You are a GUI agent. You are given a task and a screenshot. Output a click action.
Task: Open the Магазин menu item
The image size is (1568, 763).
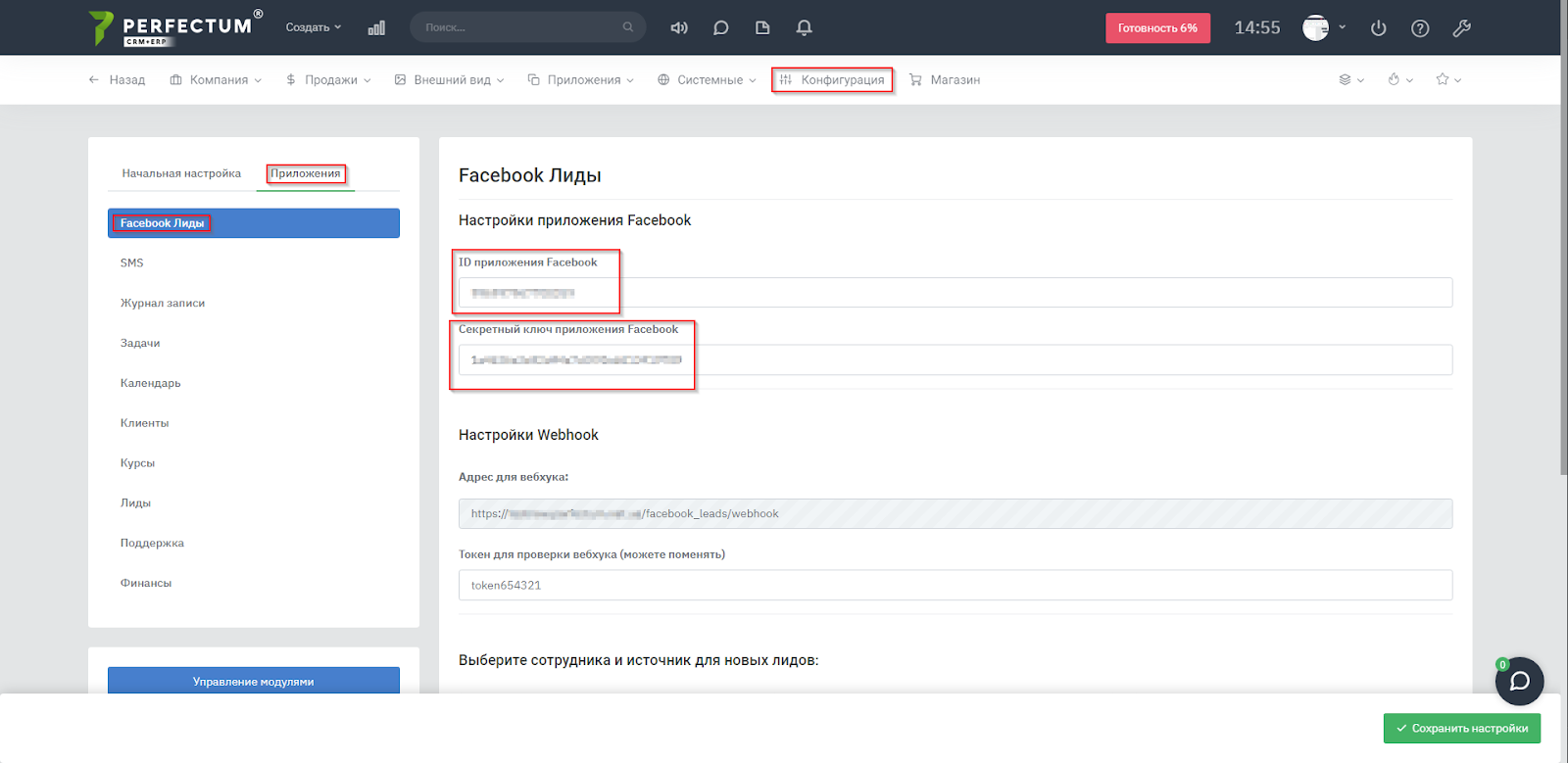(x=945, y=79)
